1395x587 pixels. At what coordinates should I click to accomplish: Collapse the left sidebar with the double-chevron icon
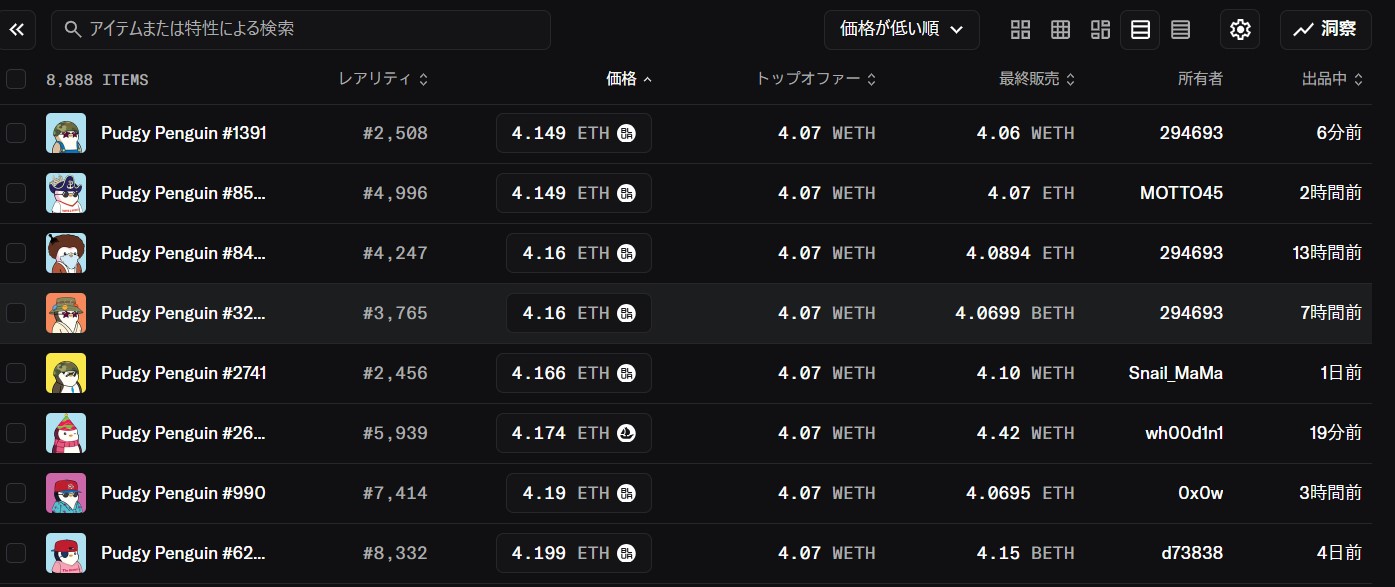(x=17, y=29)
